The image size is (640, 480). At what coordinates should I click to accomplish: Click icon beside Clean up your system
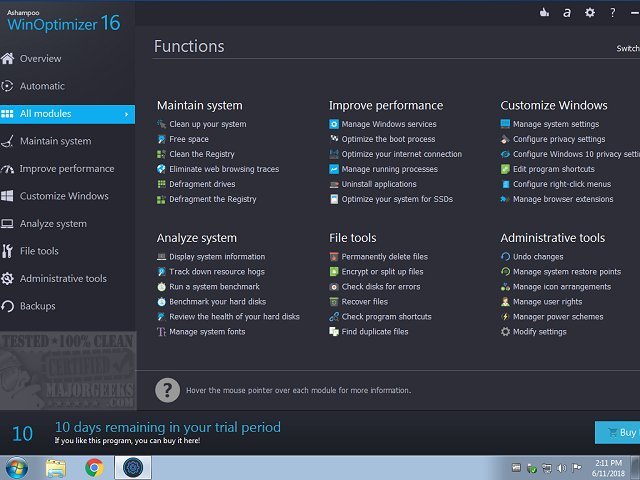[x=161, y=124]
